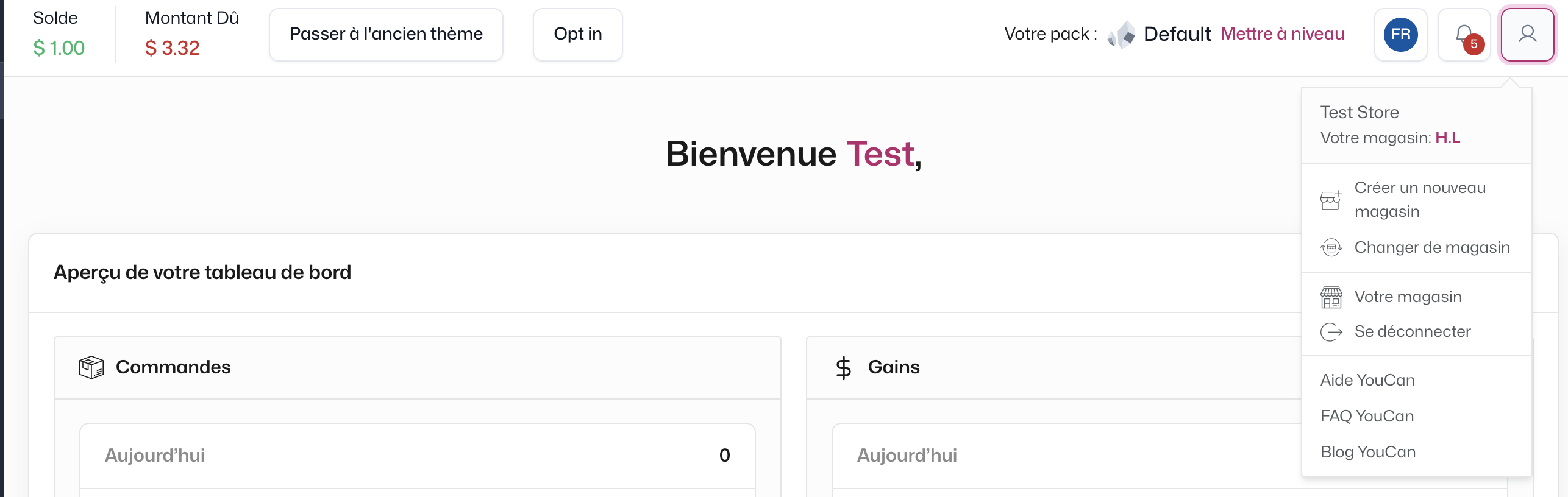Click the Commandes box icon
1568x497 pixels.
pyautogui.click(x=91, y=367)
